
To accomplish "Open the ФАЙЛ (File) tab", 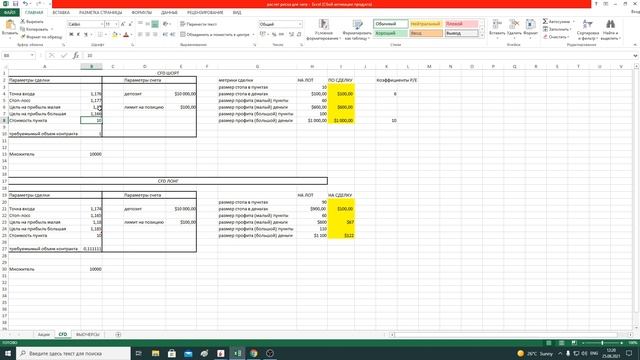I will point(10,13).
